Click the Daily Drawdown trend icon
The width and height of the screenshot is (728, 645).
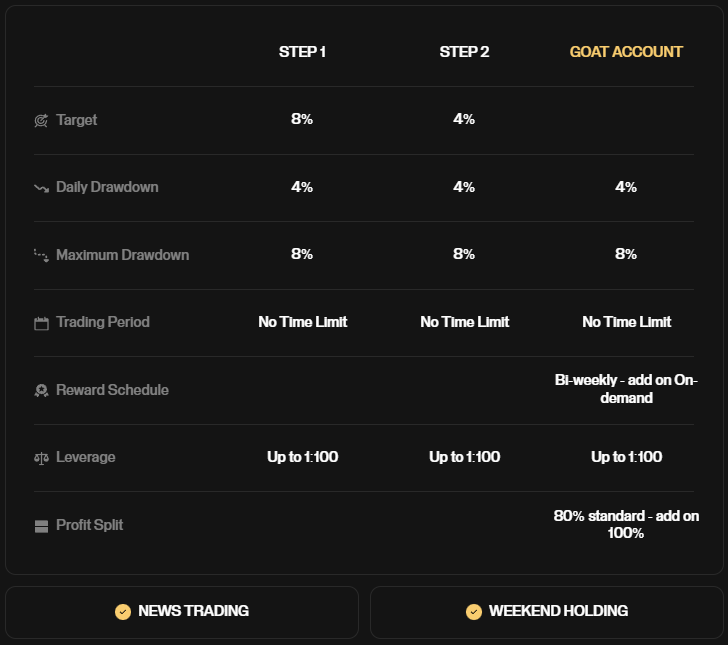(x=41, y=188)
